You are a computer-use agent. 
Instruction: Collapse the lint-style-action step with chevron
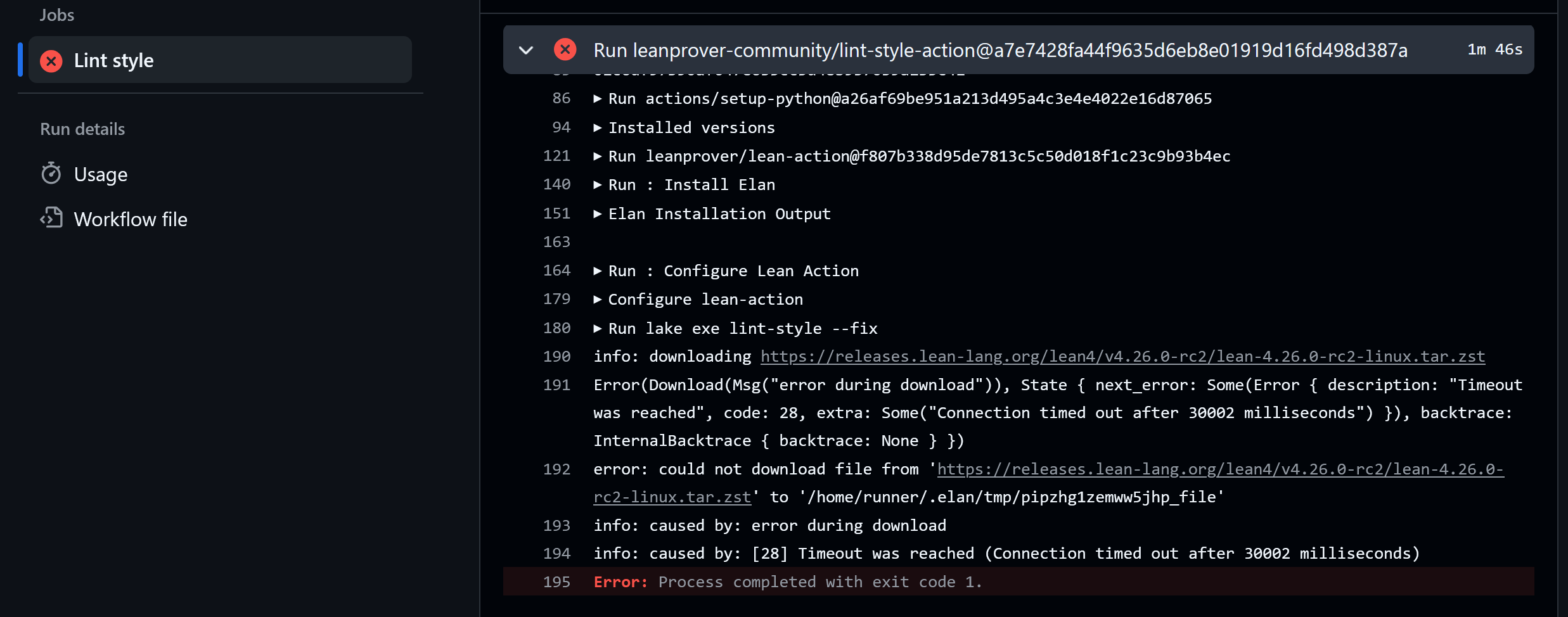click(526, 50)
